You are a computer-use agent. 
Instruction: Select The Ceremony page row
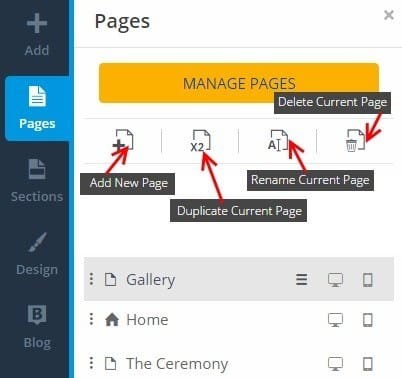tap(239, 363)
